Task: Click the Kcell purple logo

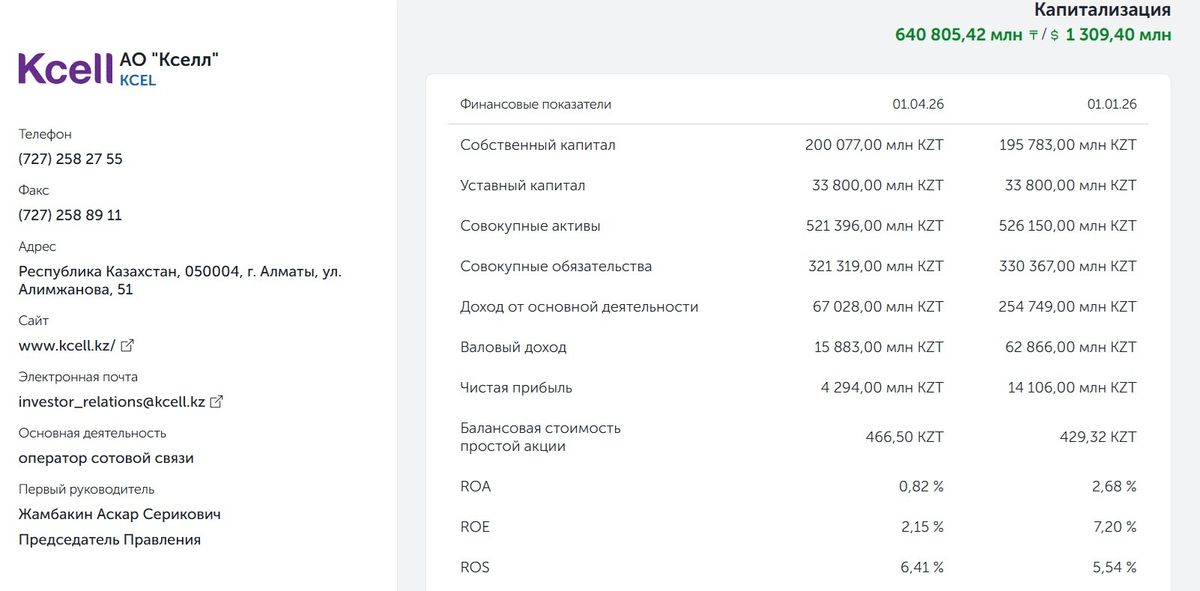Action: coord(65,69)
